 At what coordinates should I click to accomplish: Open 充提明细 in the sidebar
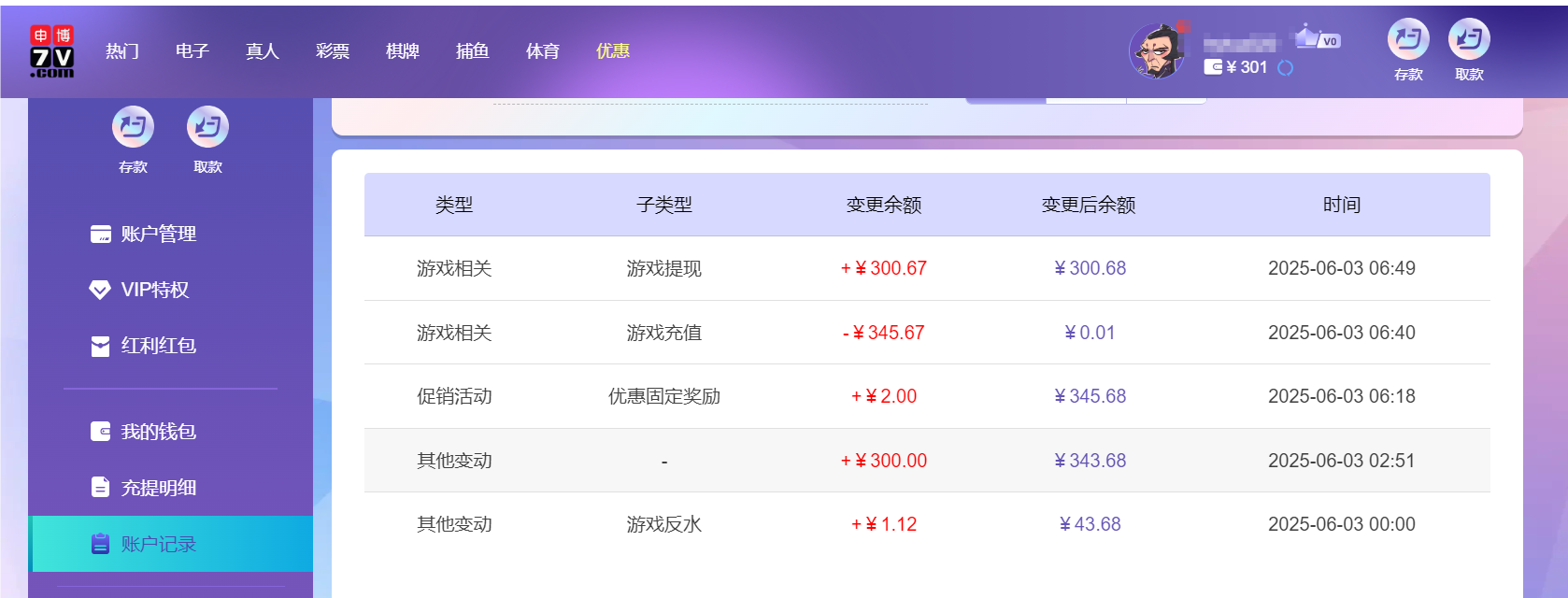pyautogui.click(x=157, y=488)
